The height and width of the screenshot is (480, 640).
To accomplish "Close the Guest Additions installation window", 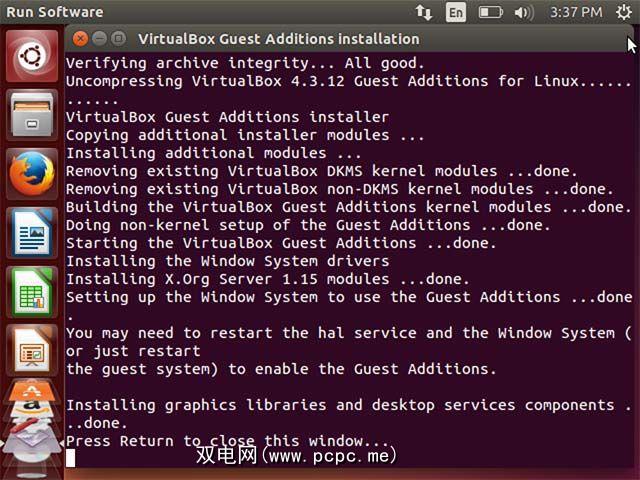I will [x=80, y=39].
